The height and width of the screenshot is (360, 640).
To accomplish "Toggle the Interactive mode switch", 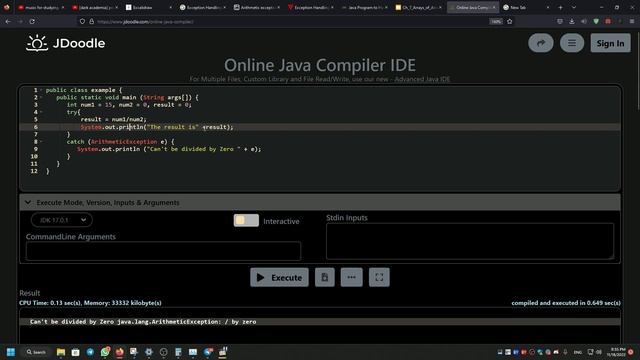I will tap(246, 220).
